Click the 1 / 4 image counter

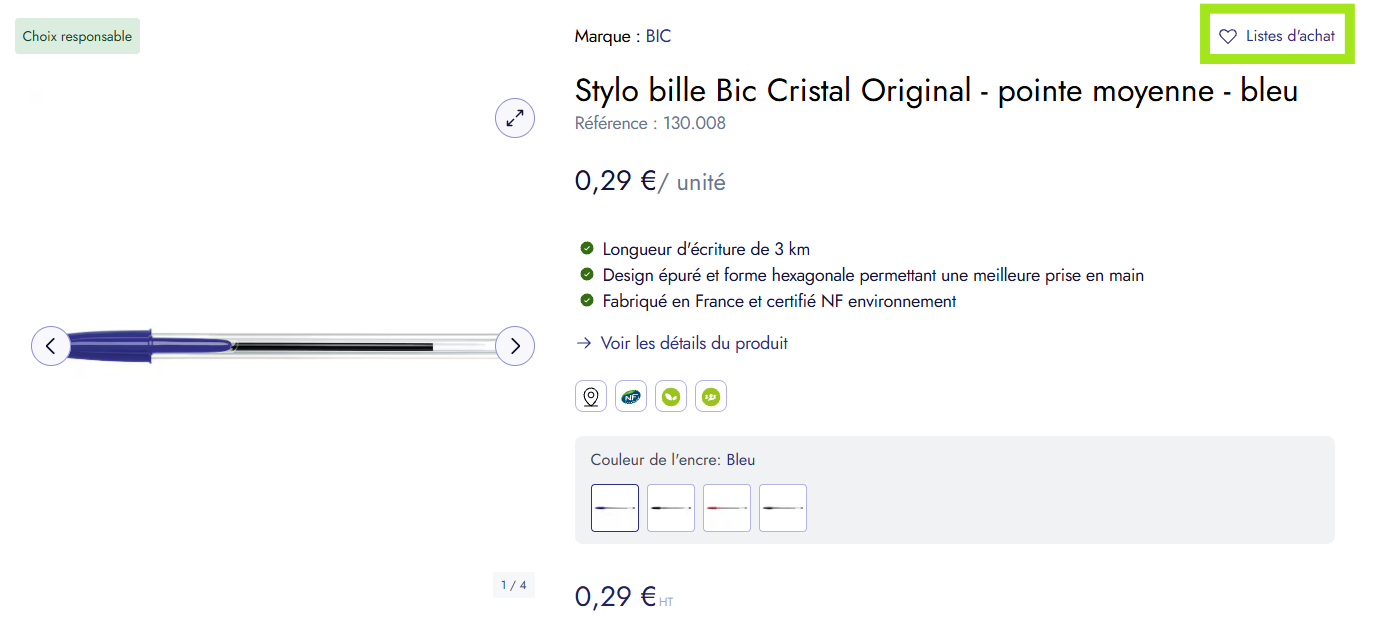(514, 585)
